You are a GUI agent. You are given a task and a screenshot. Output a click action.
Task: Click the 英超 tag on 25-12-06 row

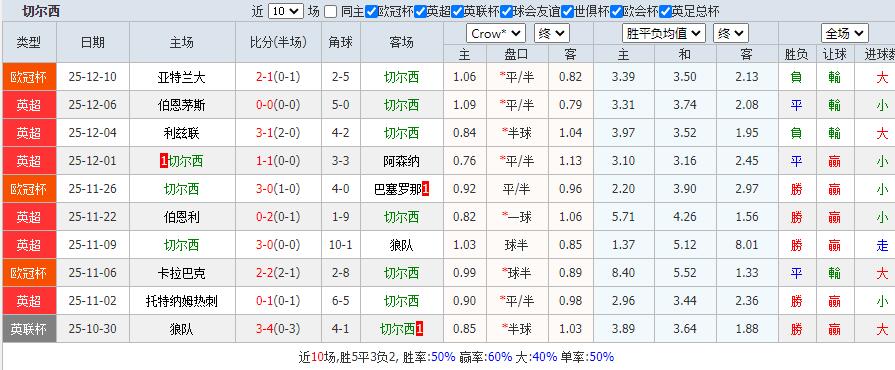29,105
